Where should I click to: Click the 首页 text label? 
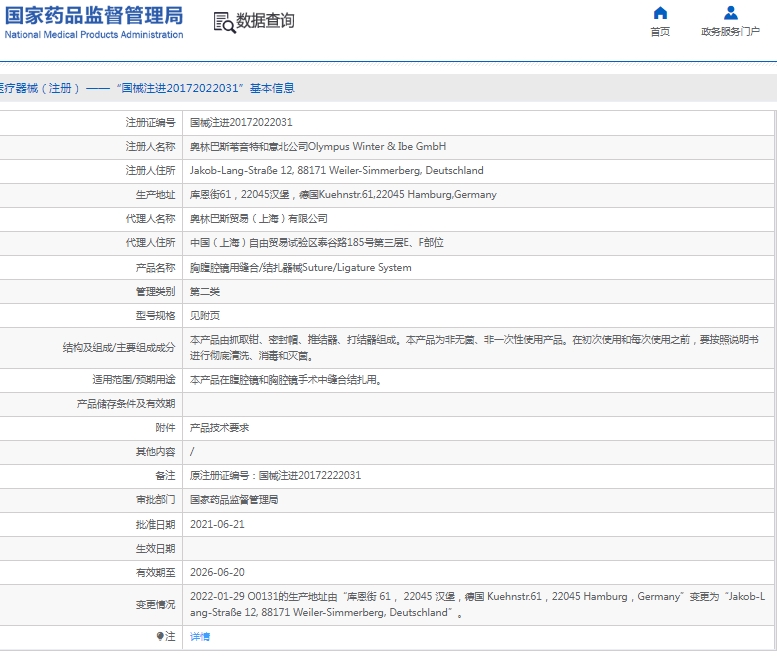point(660,32)
